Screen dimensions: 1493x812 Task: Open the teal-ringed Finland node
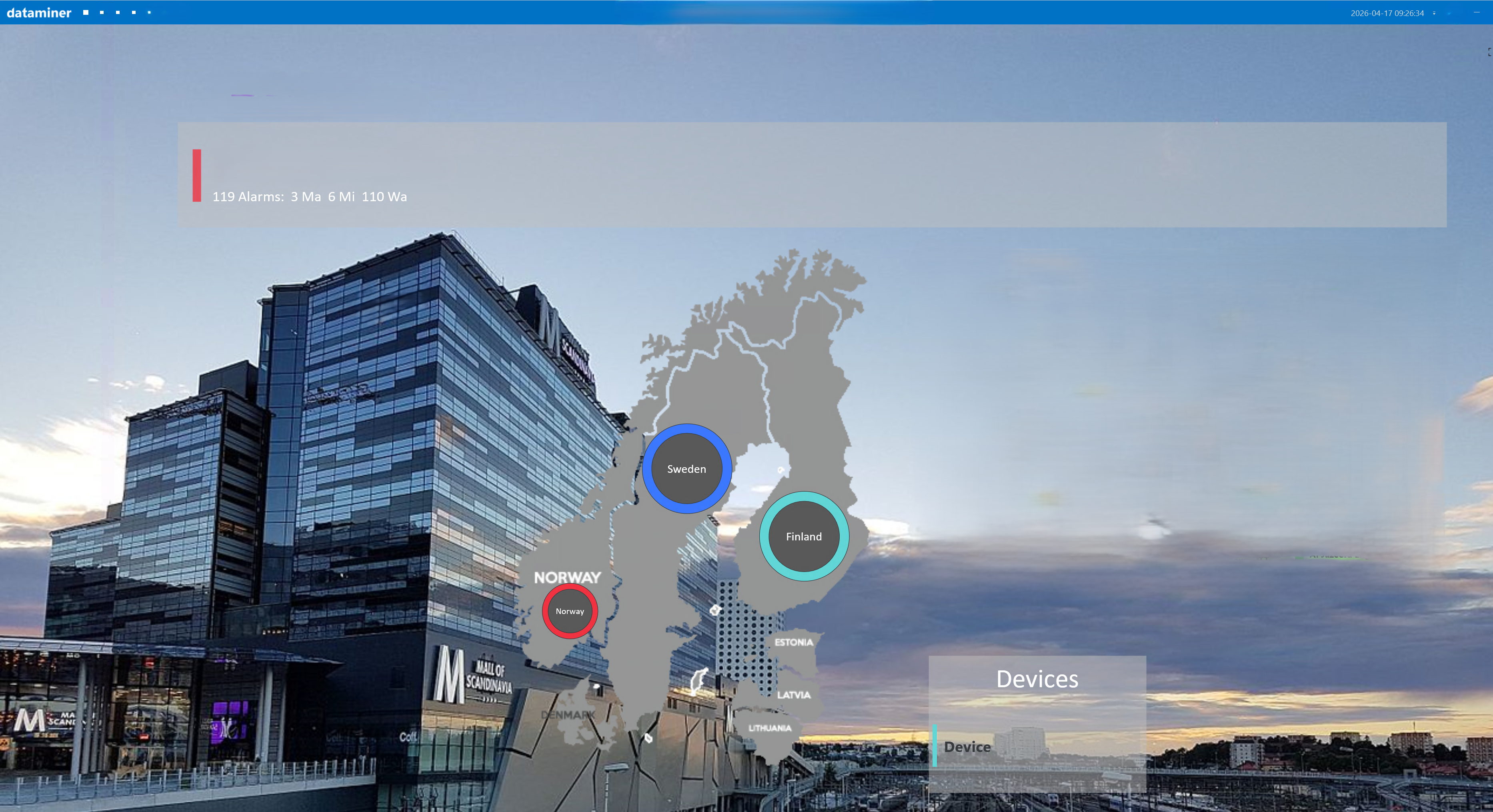click(x=803, y=536)
